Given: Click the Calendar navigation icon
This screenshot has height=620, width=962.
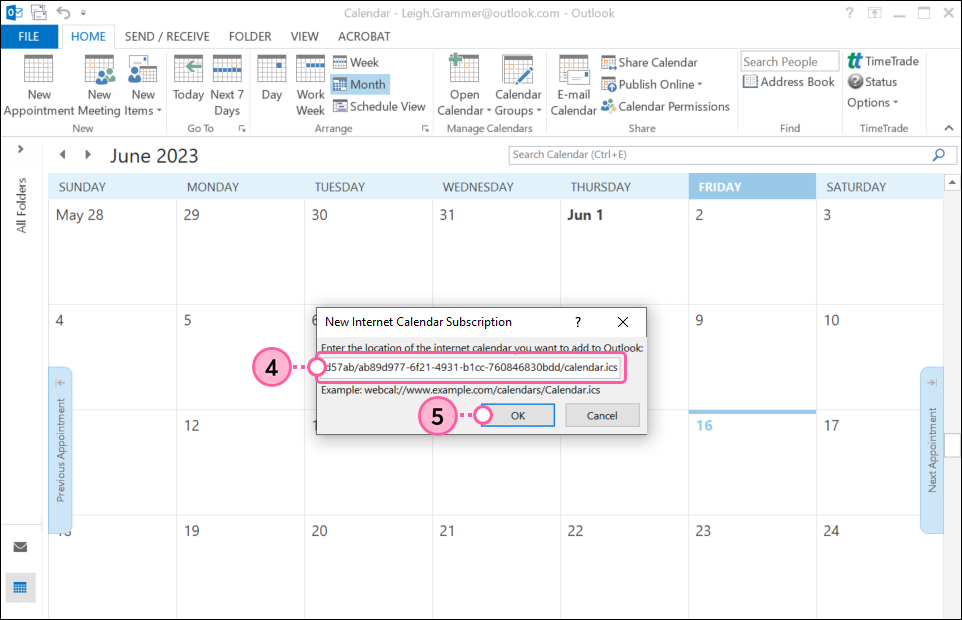Looking at the screenshot, I should tap(20, 588).
